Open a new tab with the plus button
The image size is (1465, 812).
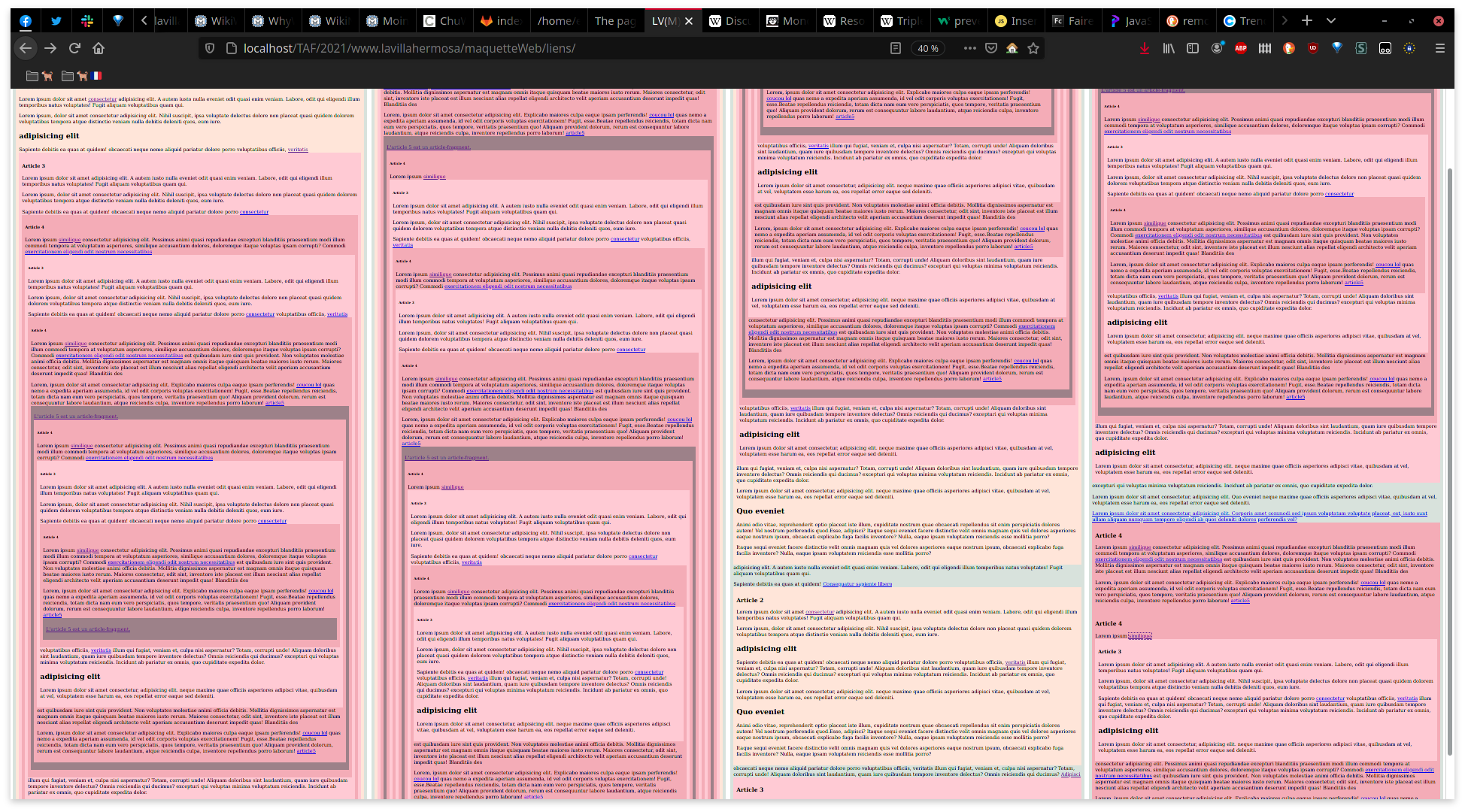(1307, 20)
